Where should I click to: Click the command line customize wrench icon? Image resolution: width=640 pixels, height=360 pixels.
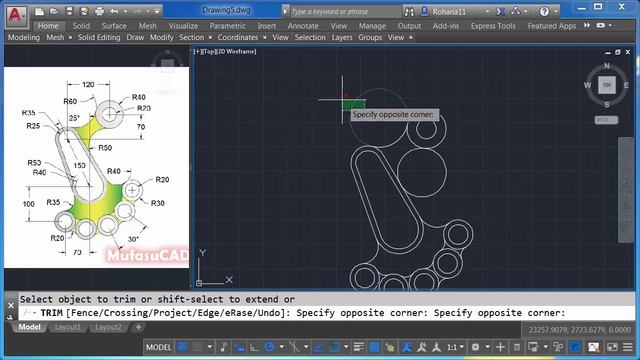(x=10, y=317)
